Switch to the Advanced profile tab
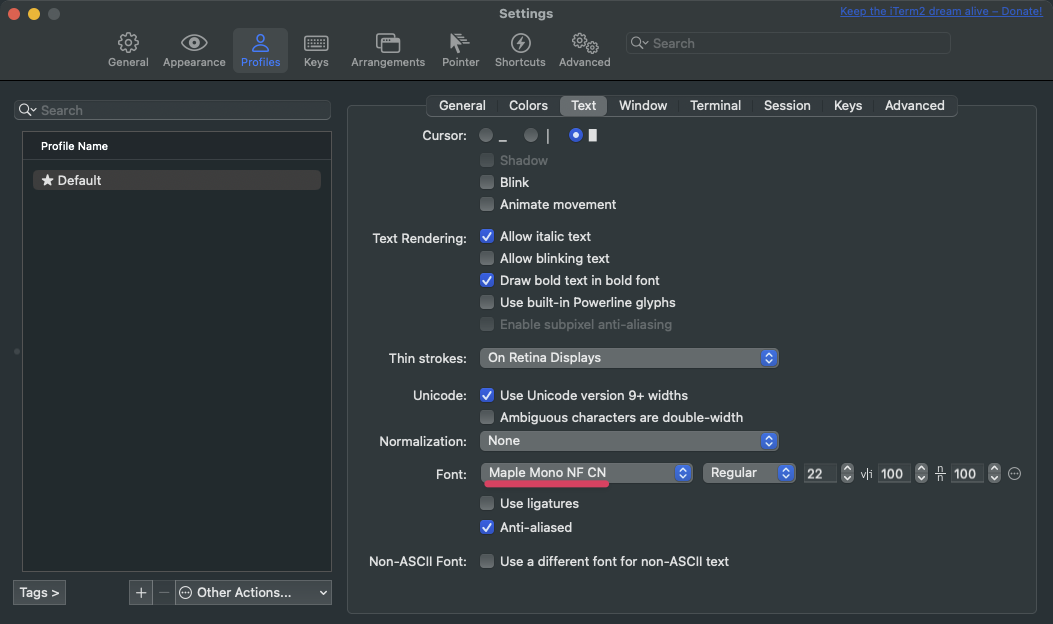This screenshot has width=1053, height=624. click(914, 105)
